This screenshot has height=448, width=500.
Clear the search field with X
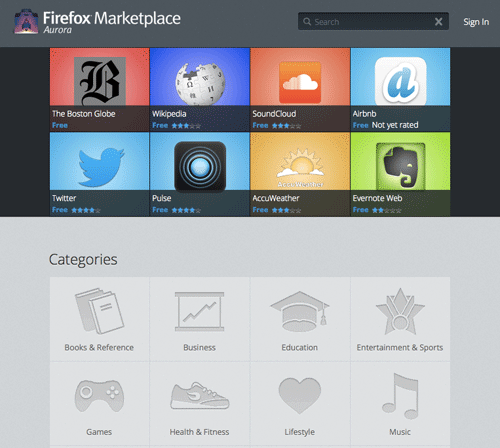pos(439,22)
